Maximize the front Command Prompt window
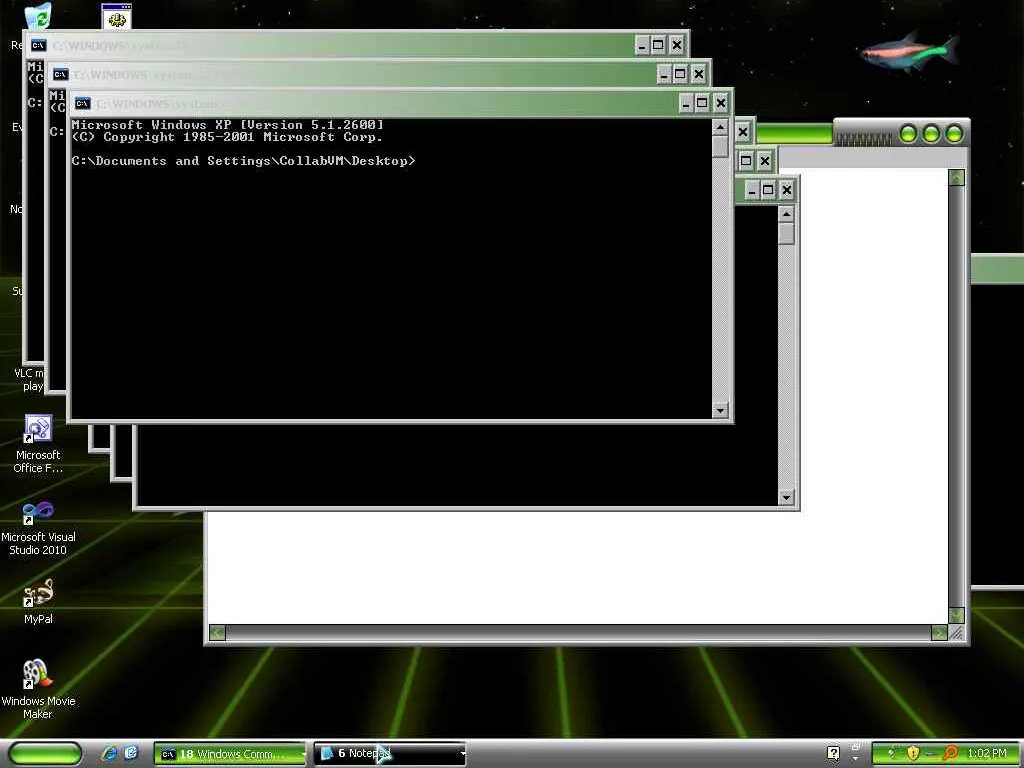The image size is (1024, 768). 702,103
